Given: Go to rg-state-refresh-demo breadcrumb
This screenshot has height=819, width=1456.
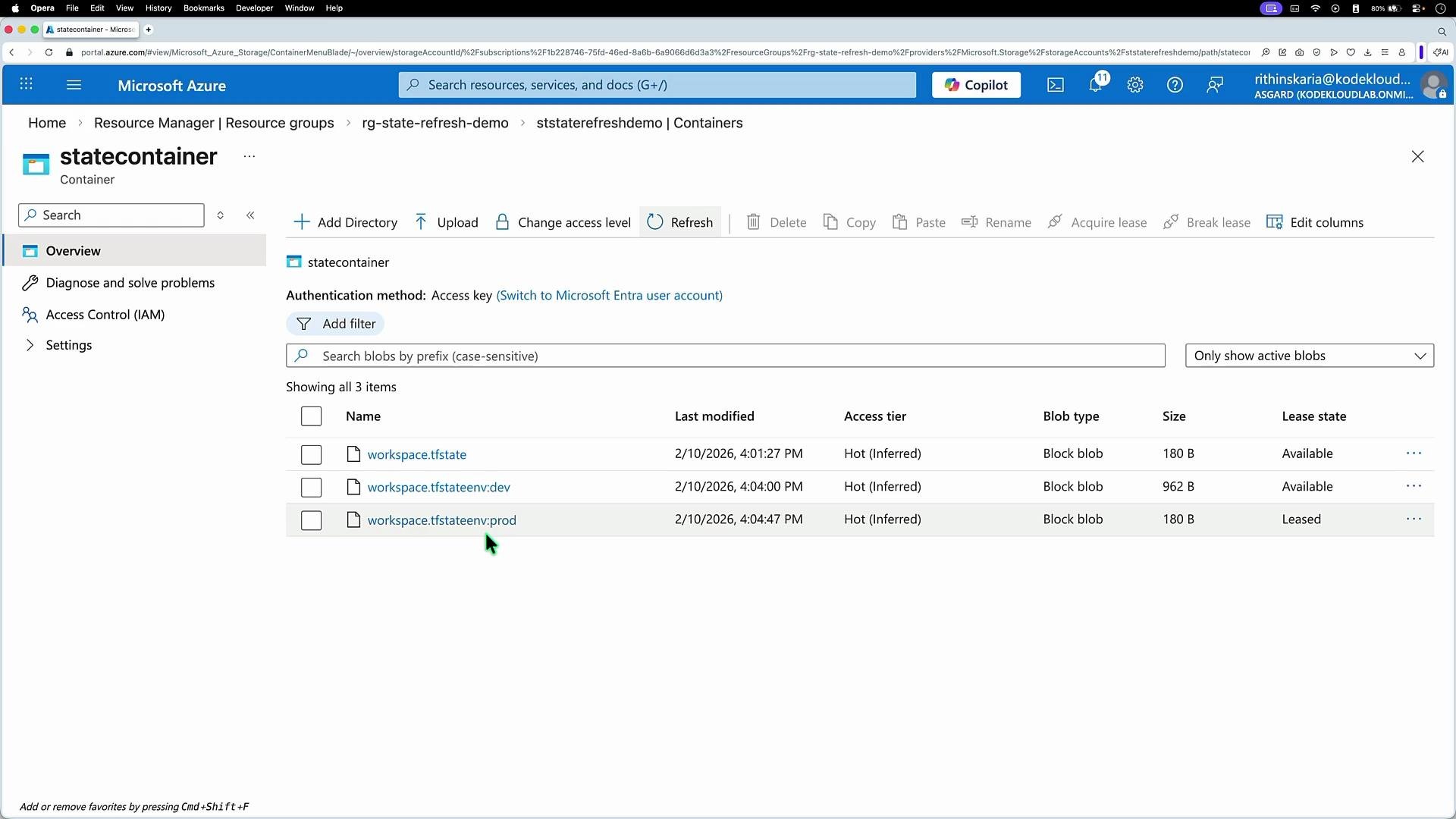Looking at the screenshot, I should (x=435, y=123).
